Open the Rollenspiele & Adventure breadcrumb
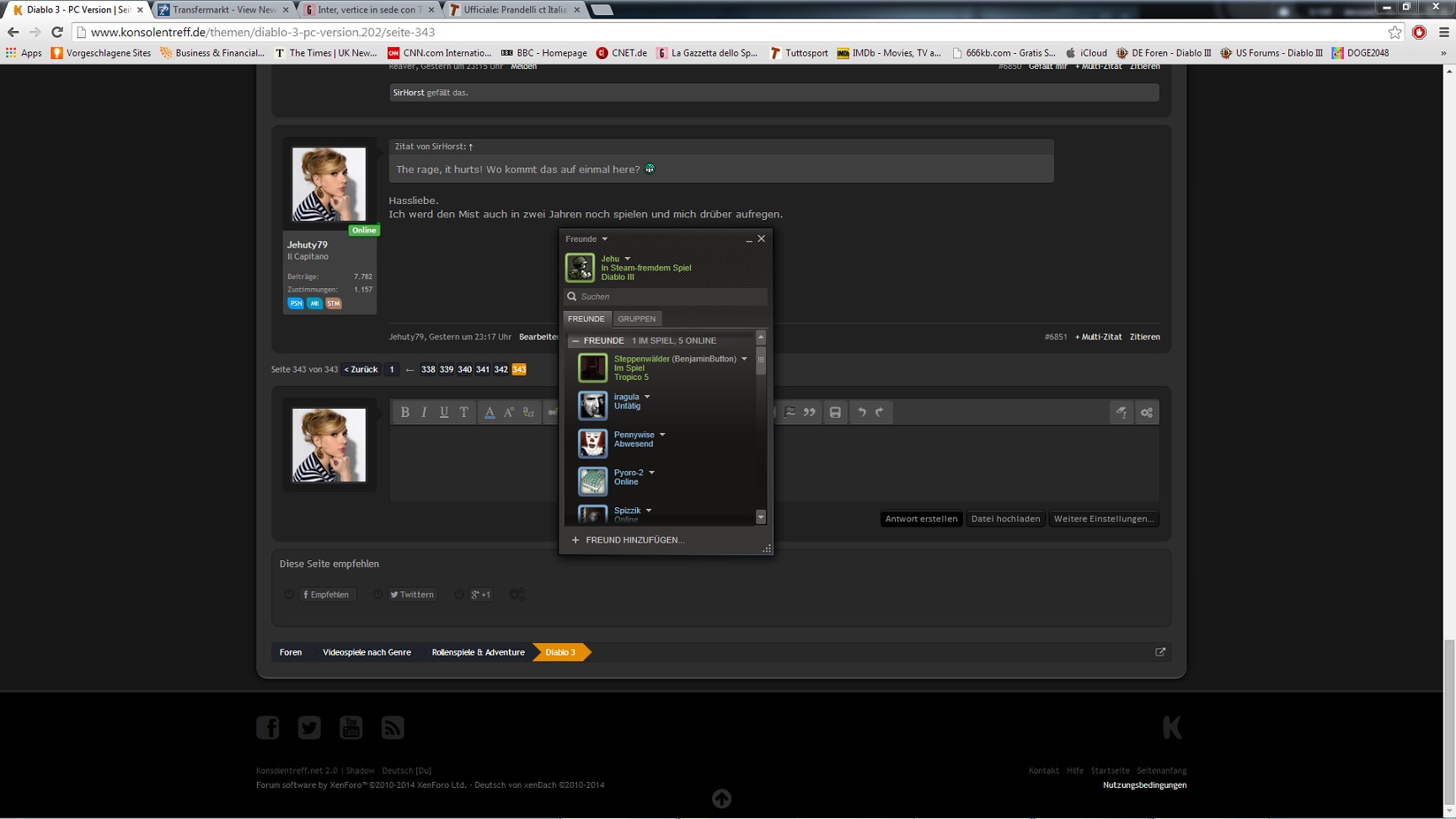The image size is (1456, 819). pyautogui.click(x=478, y=652)
